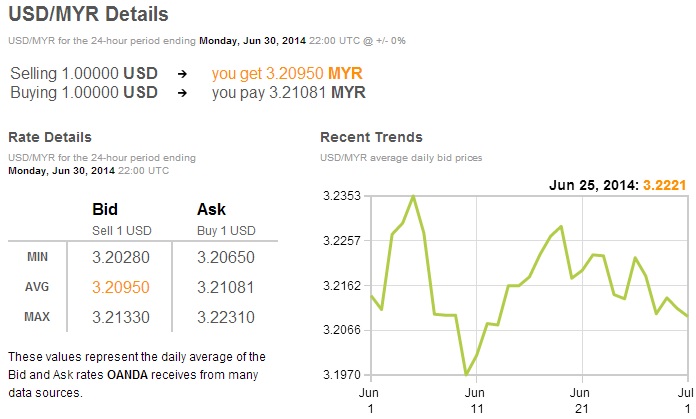
Task: Click the highest peak of the trend line
Action: pyautogui.click(x=414, y=196)
